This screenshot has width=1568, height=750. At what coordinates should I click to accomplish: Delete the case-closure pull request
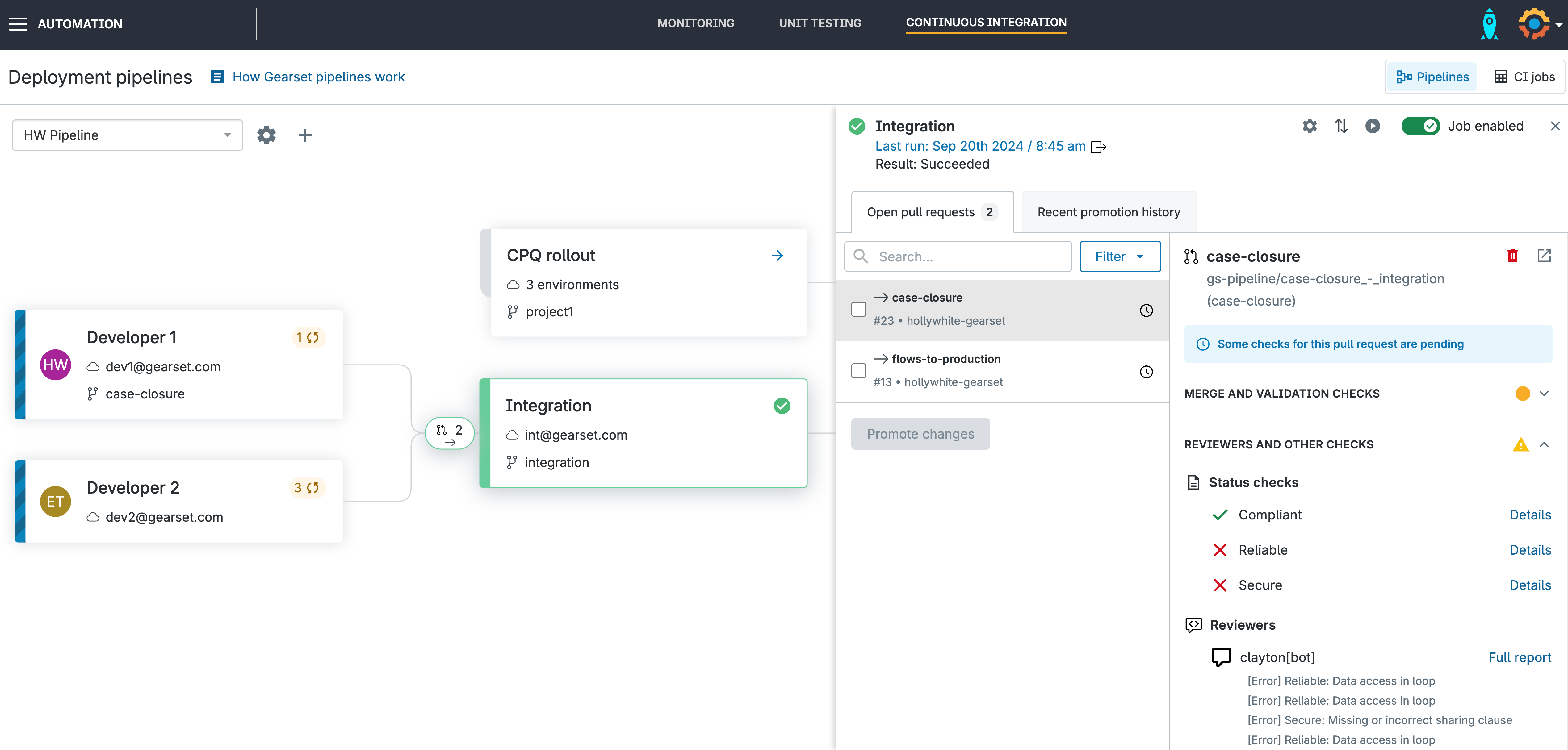point(1513,256)
